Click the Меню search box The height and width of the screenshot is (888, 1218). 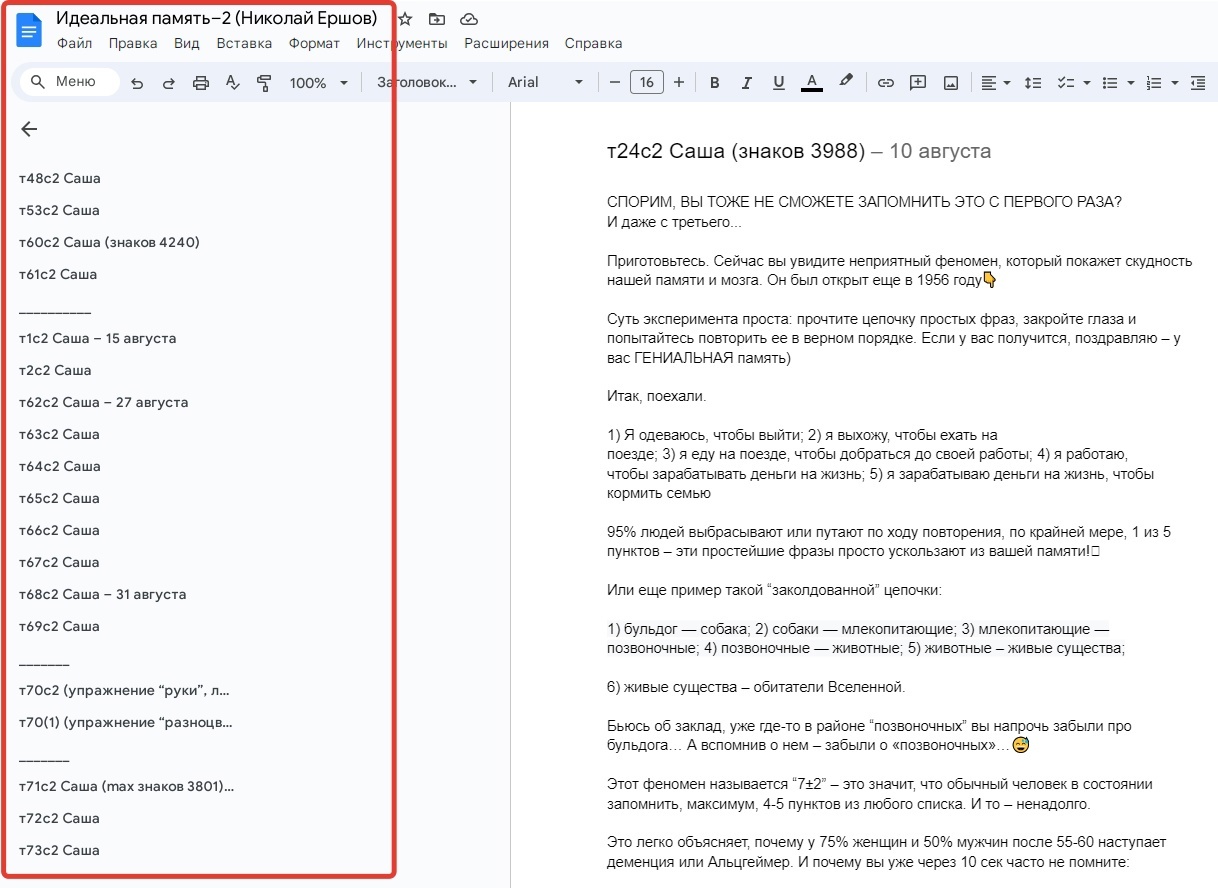70,82
